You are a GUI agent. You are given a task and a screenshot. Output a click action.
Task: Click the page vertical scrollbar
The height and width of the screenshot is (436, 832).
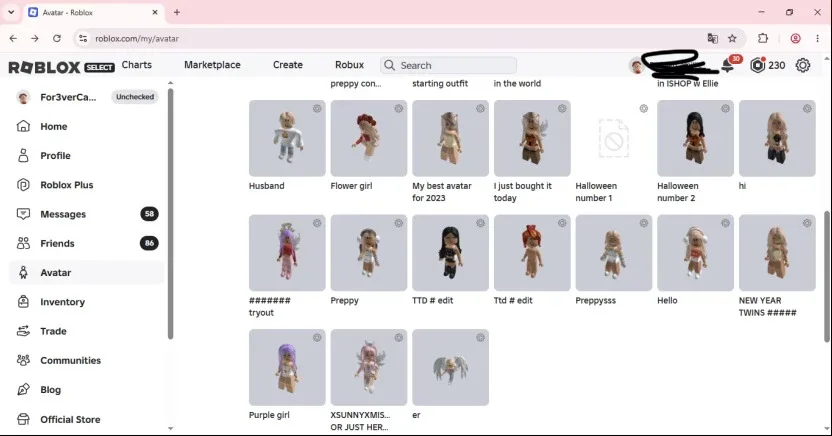[827, 276]
